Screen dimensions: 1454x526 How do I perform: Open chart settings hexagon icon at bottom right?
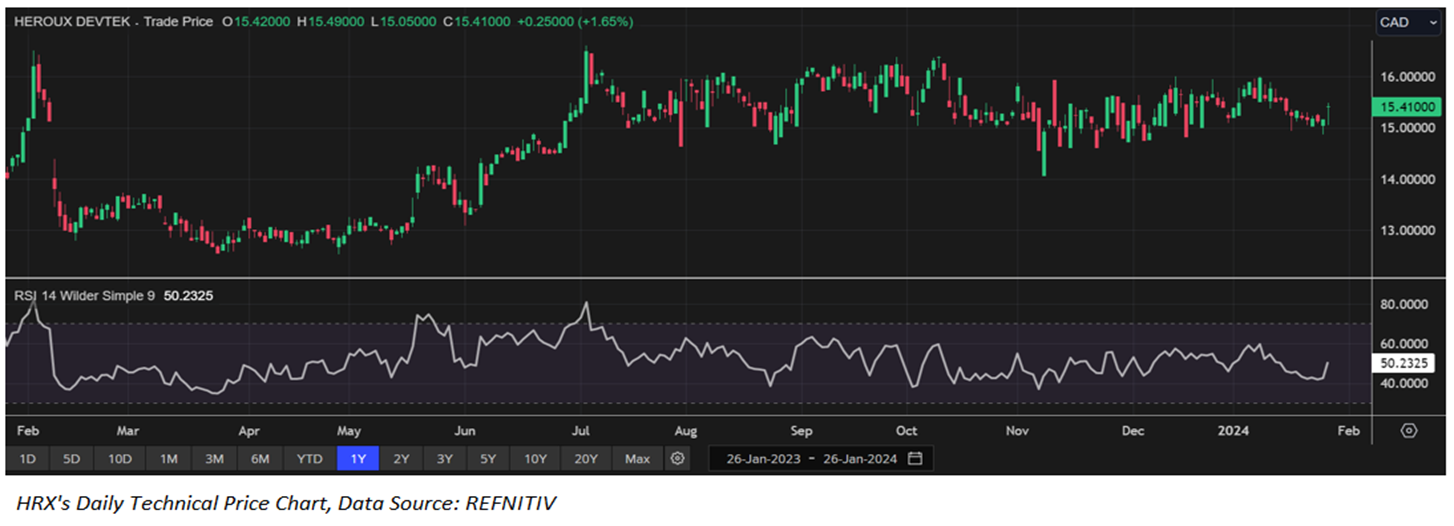click(x=1409, y=431)
